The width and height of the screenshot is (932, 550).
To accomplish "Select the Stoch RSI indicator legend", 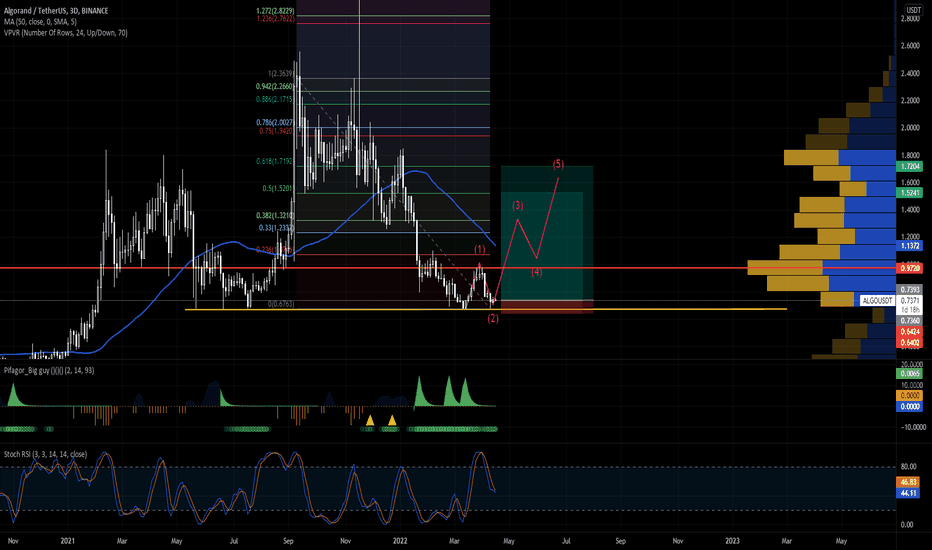I will [45, 454].
